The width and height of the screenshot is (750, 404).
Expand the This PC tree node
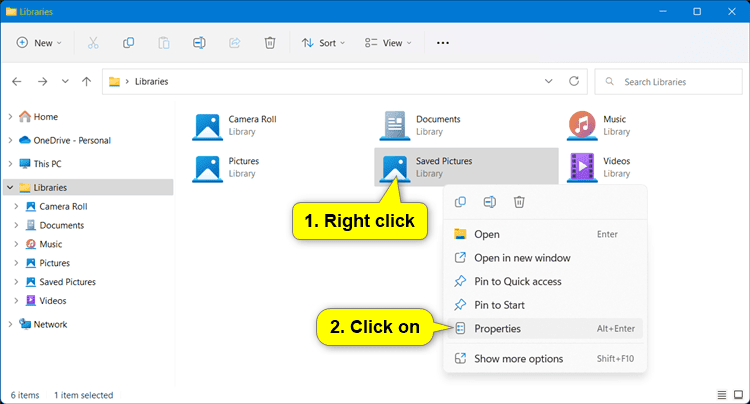click(10, 164)
